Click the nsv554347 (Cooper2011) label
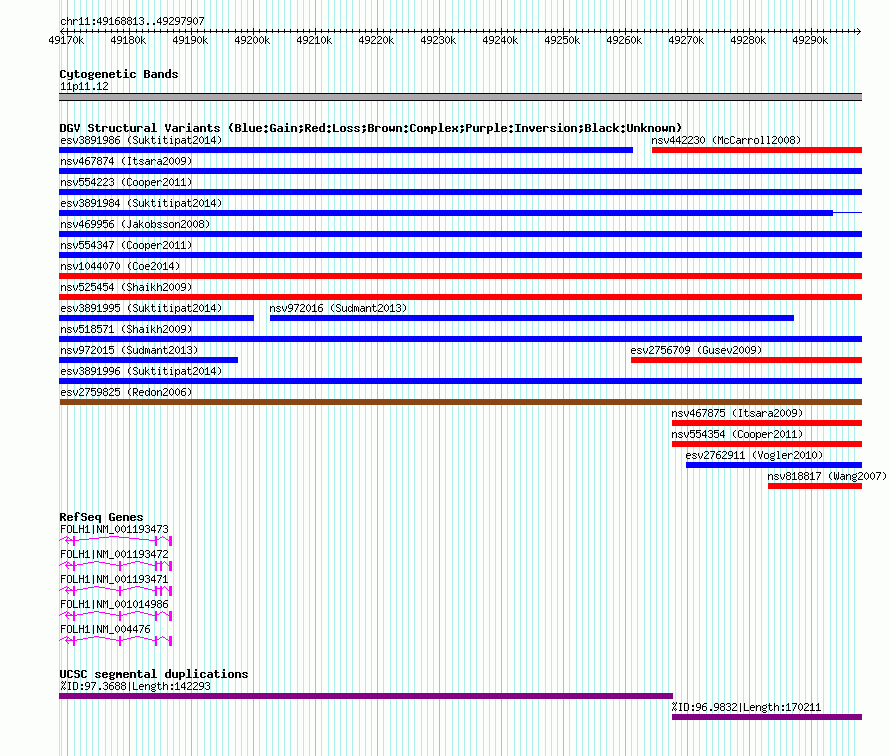Viewport: 890px width, 756px height. pyautogui.click(x=126, y=245)
